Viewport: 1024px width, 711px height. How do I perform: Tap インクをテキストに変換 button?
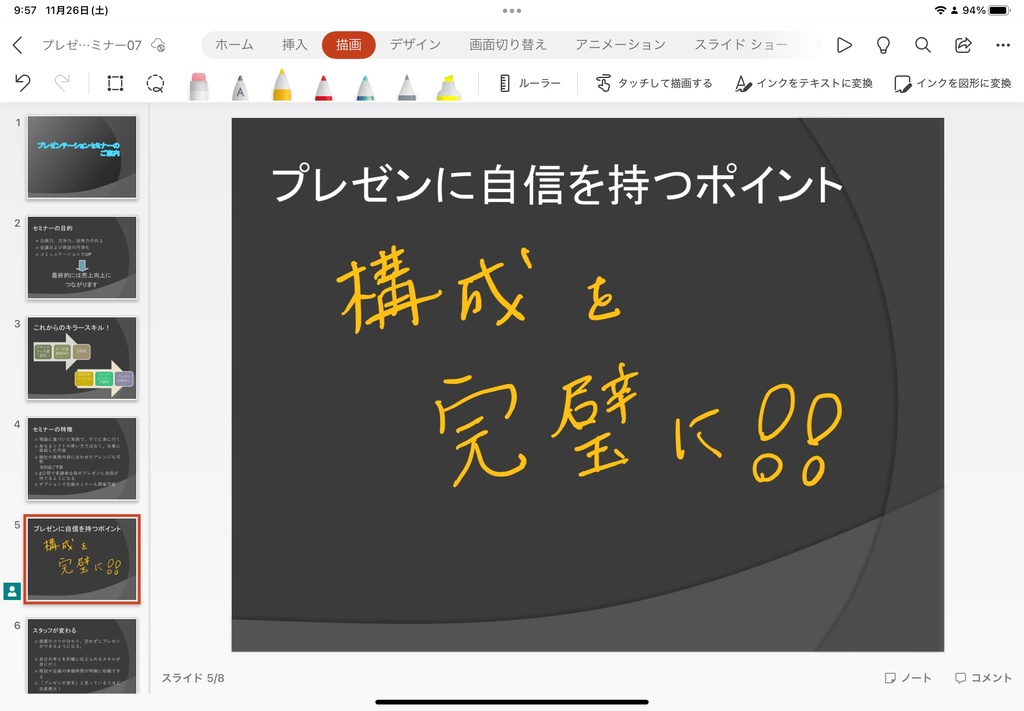[803, 84]
